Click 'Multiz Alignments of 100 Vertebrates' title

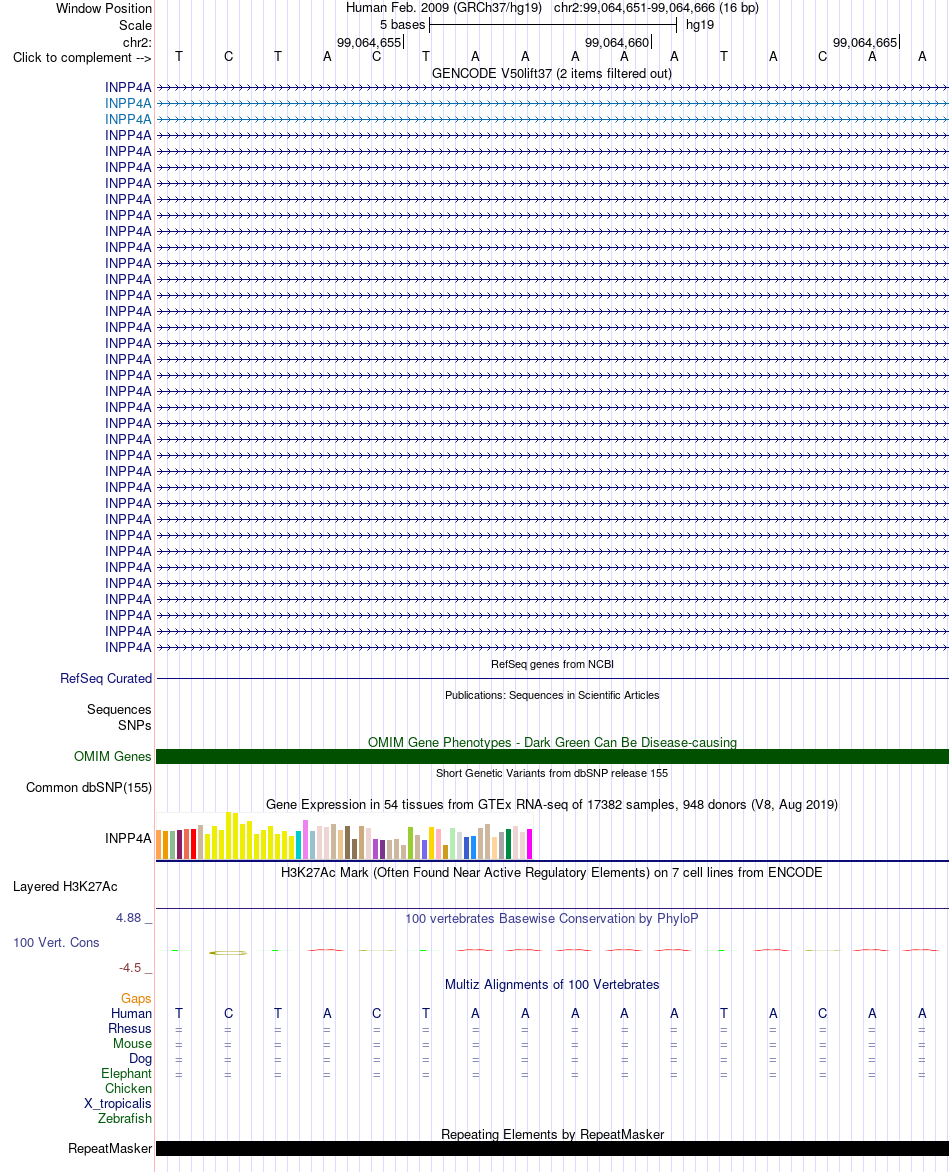click(x=552, y=984)
